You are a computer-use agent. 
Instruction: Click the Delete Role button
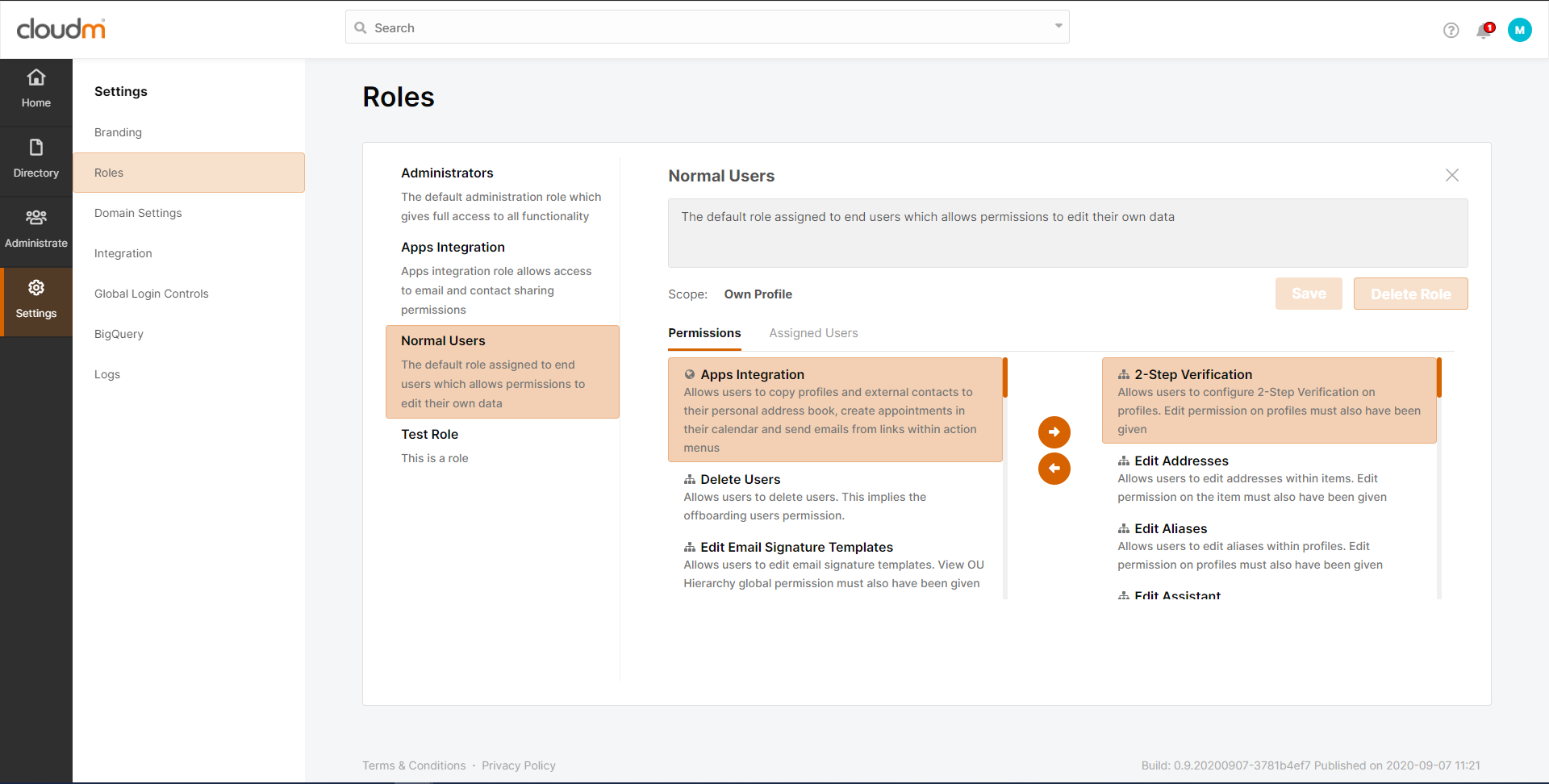[x=1410, y=294]
